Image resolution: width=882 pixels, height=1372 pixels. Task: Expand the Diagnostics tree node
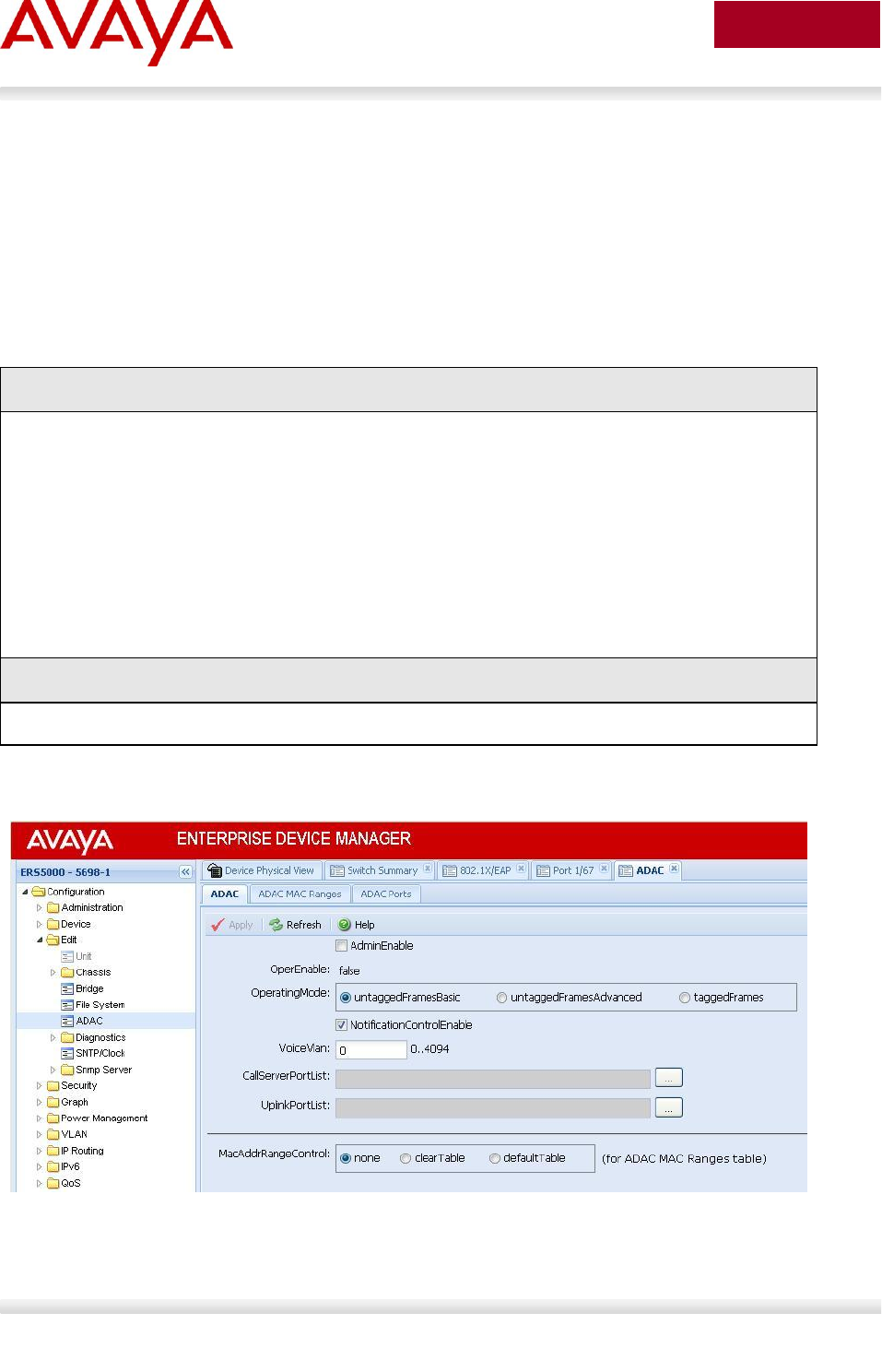pos(53,1037)
